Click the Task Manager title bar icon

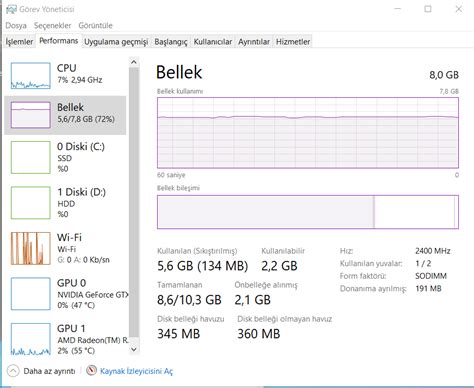11,9
